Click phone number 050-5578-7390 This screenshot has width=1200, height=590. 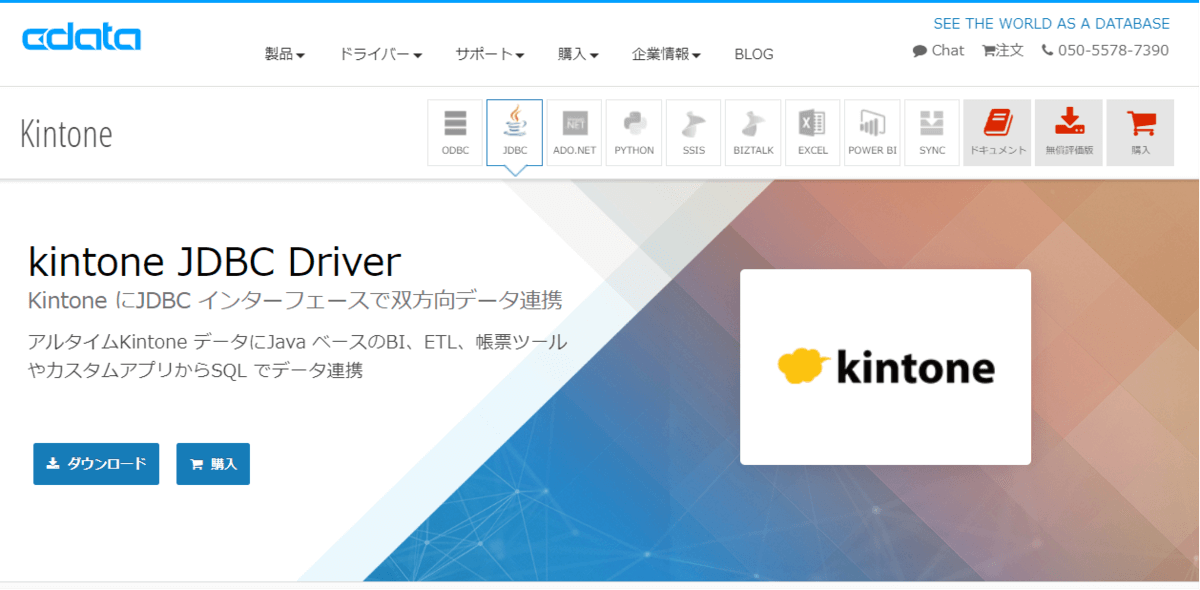[x=1105, y=50]
